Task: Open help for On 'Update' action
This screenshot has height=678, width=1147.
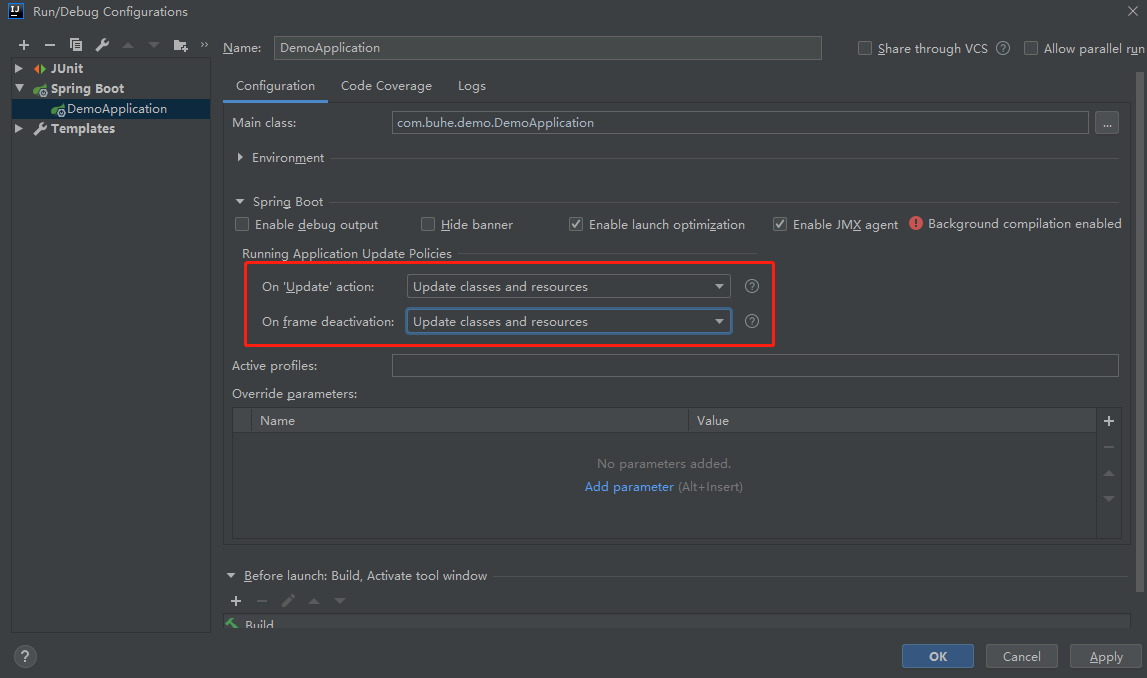Action: pos(751,286)
